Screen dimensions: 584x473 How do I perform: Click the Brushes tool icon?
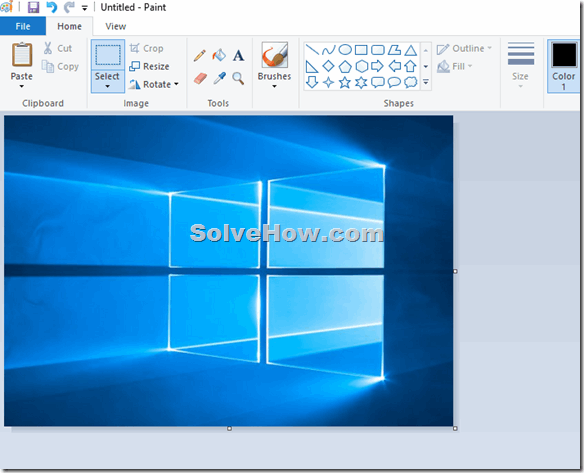[274, 55]
